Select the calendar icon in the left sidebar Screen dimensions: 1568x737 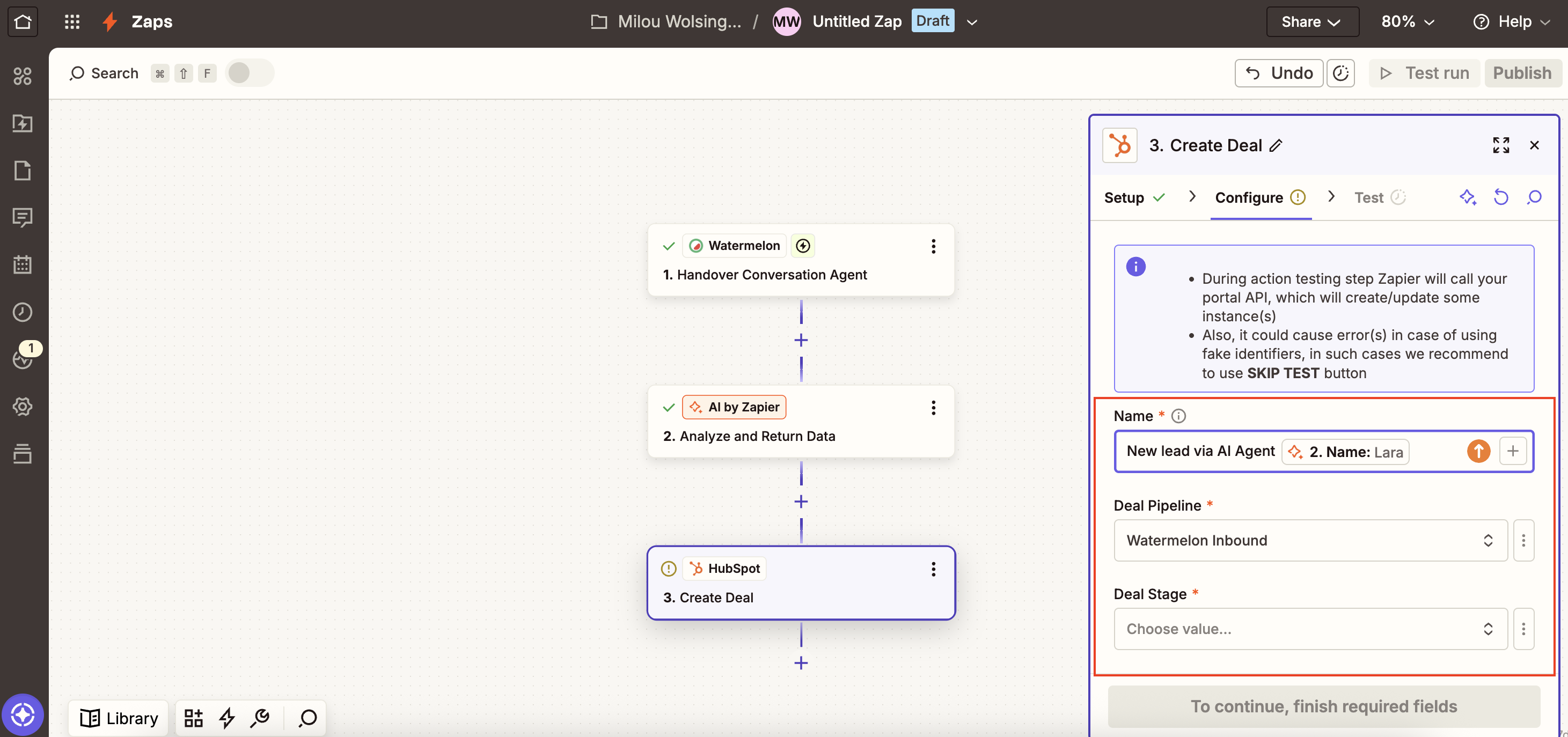(23, 265)
